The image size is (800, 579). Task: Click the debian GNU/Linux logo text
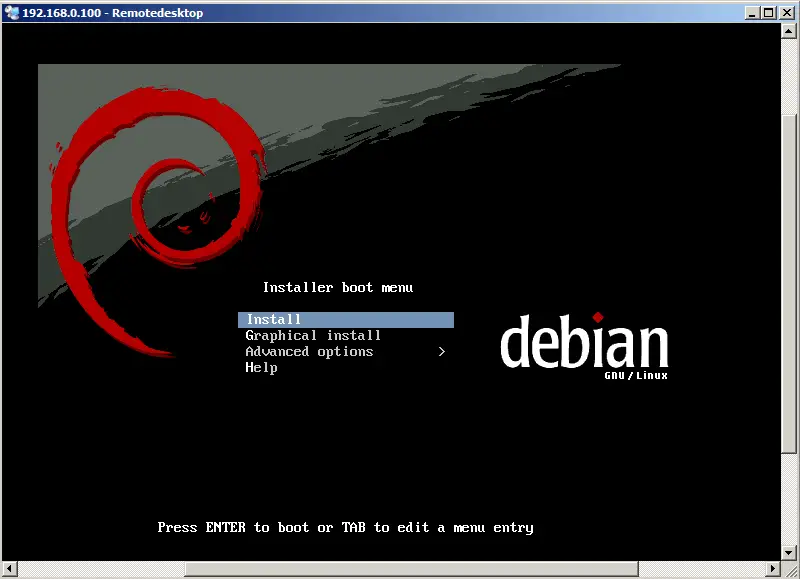tap(584, 346)
